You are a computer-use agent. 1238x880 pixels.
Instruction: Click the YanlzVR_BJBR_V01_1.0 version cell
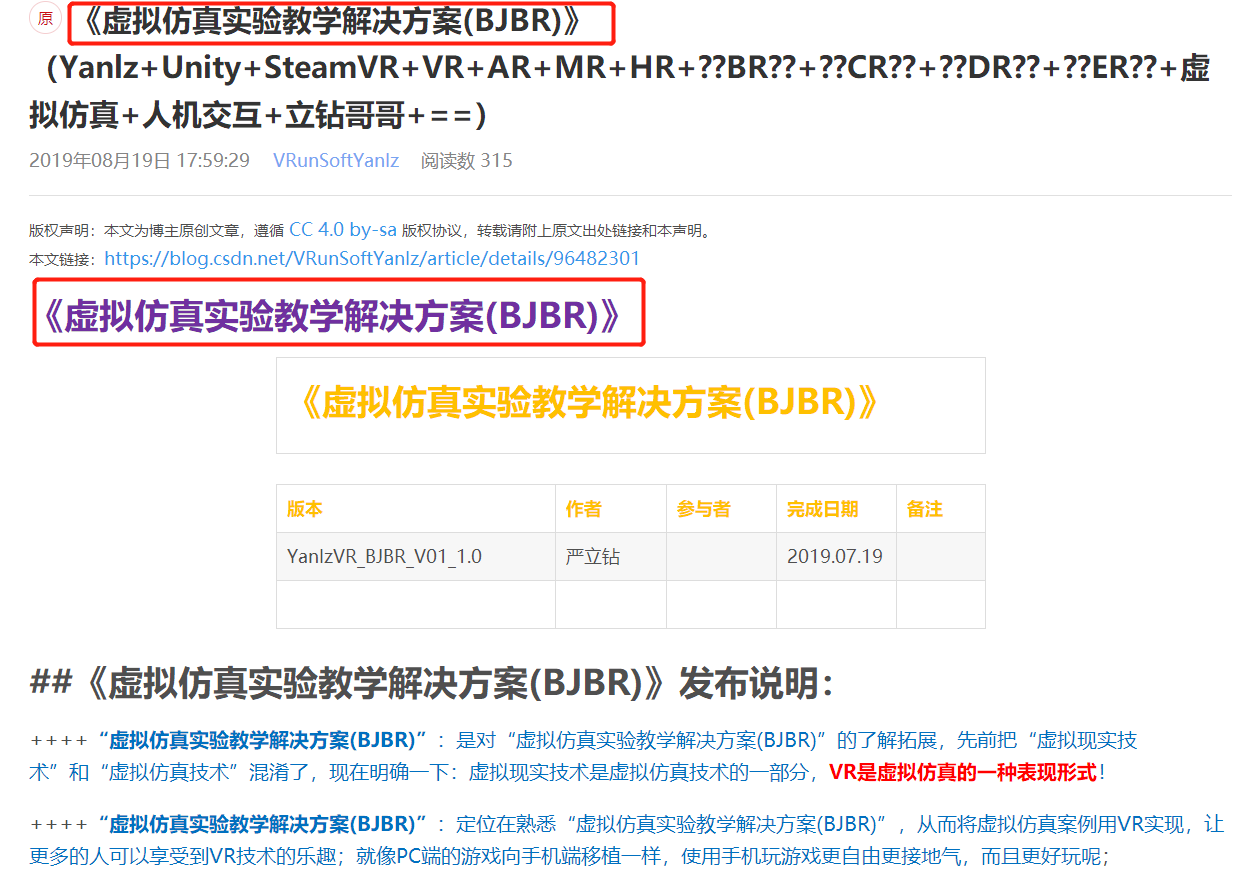385,556
